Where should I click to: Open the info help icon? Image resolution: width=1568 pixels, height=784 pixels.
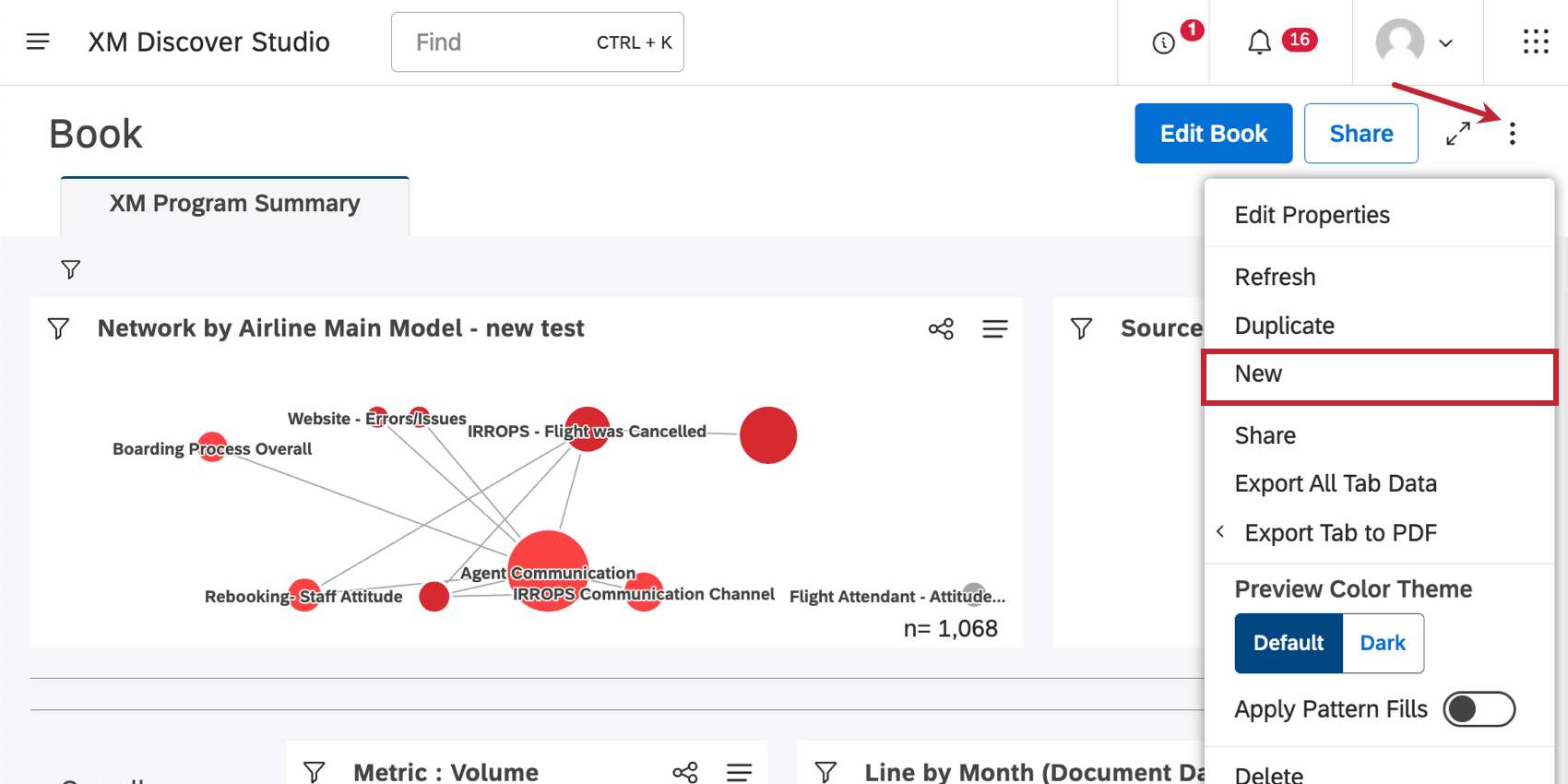1164,42
